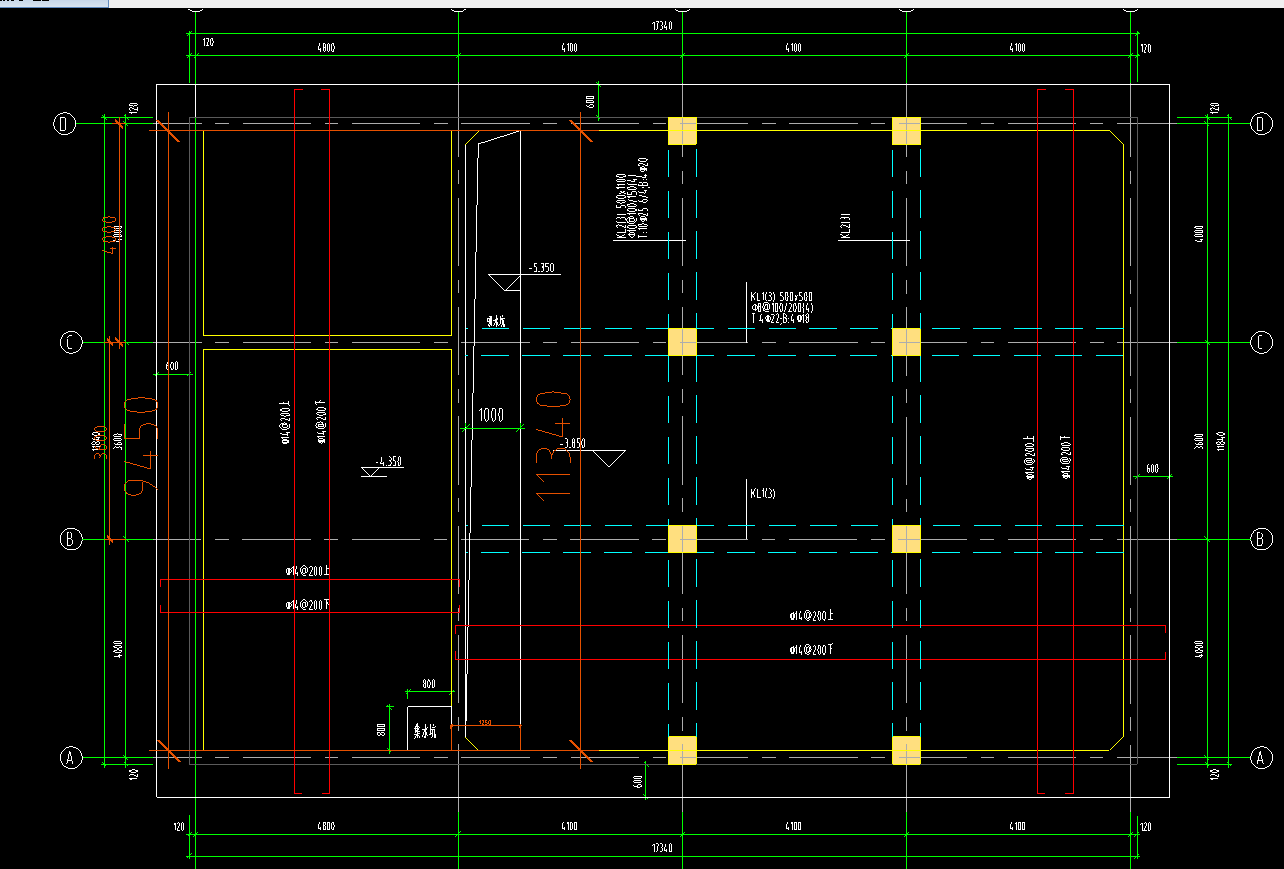This screenshot has height=869, width=1284.
Task: Click the lower KL1(3) beam label near axis B
Action: (762, 493)
